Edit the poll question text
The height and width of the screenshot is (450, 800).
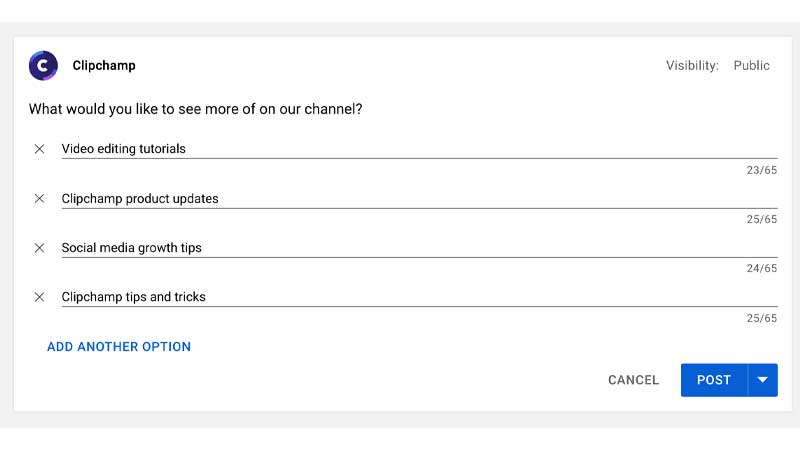195,109
